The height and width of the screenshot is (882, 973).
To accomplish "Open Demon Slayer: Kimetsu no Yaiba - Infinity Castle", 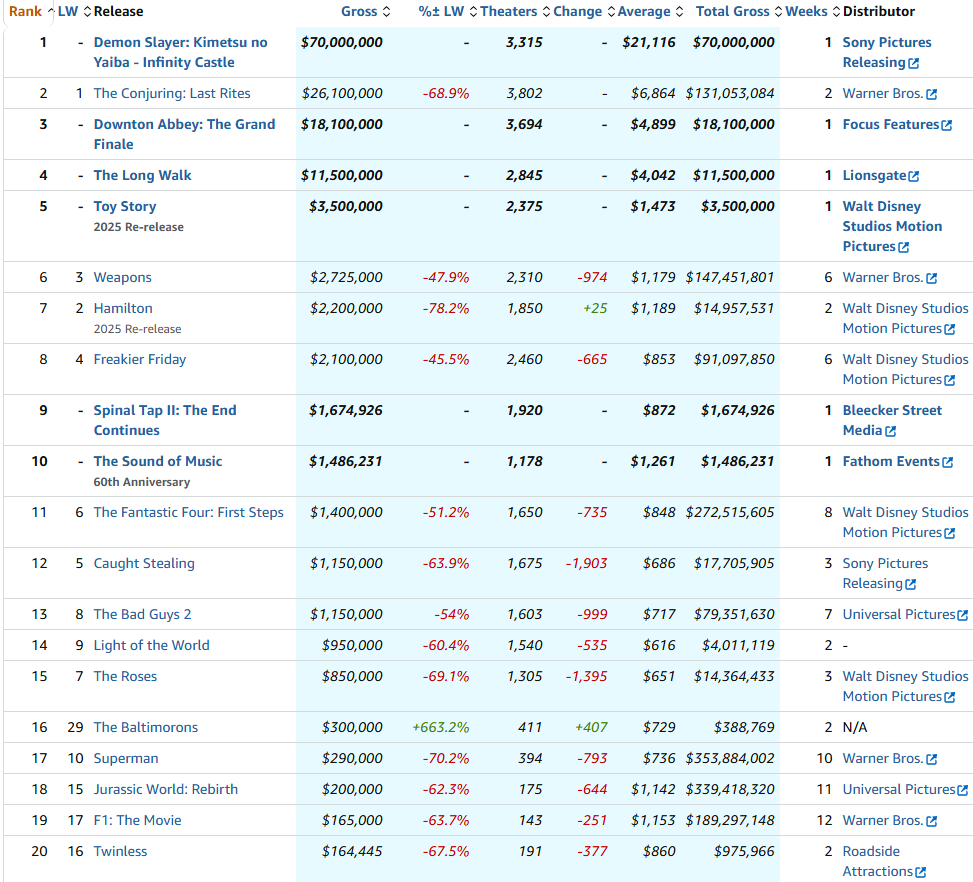I will coord(181,52).
